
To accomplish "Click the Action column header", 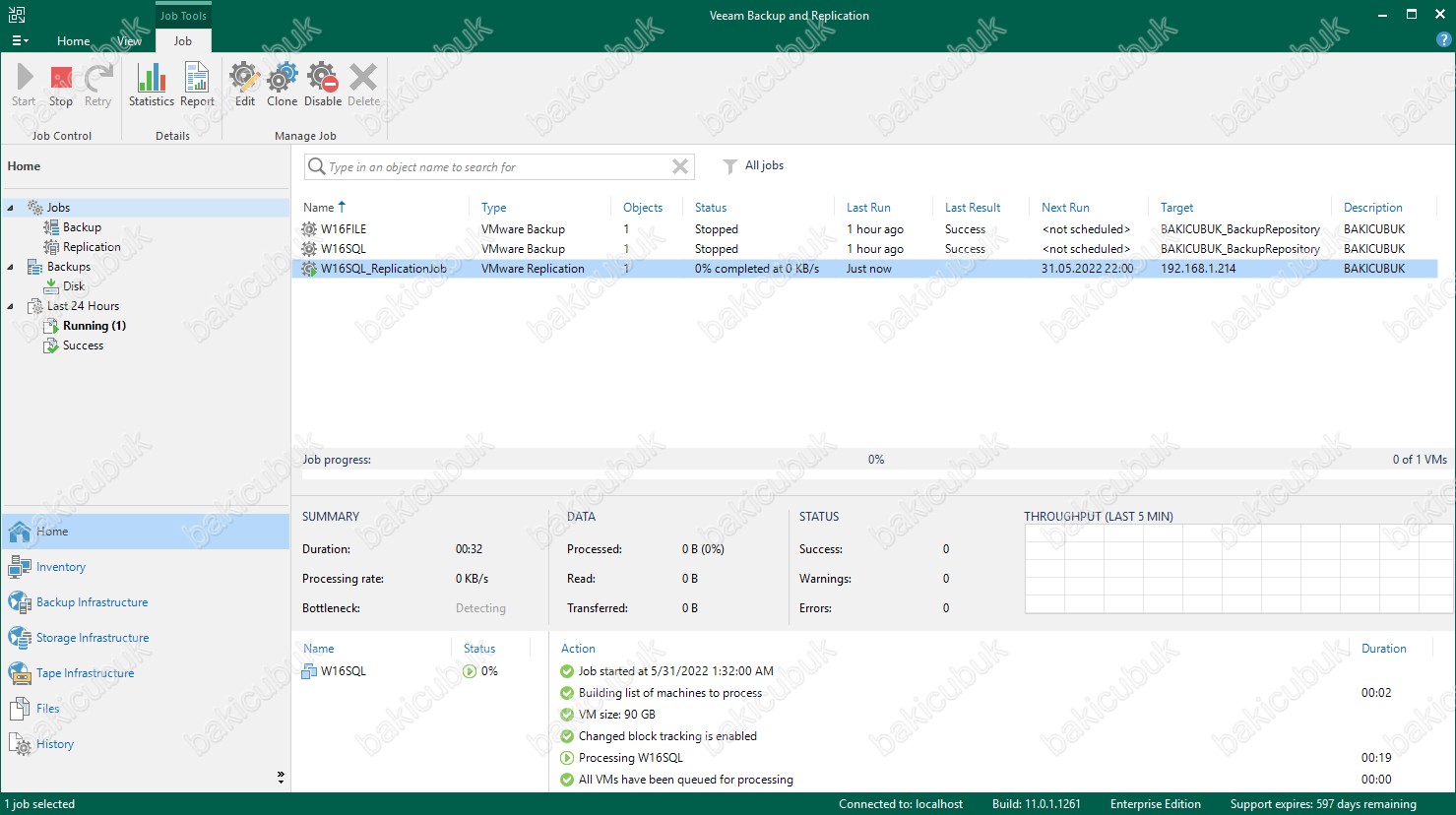I will click(x=578, y=649).
